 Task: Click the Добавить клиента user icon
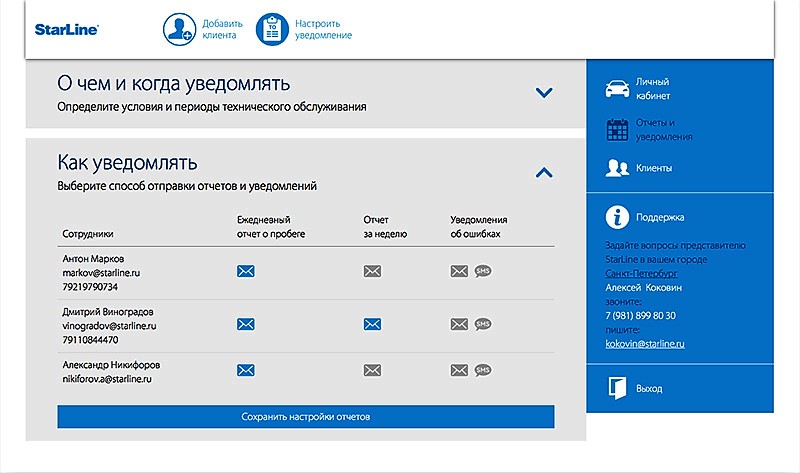[180, 30]
